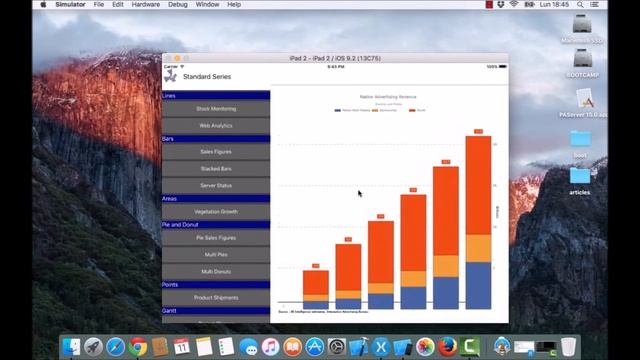Open System Preferences from the dock
Viewport: 640px width, 360px height.
(x=337, y=347)
